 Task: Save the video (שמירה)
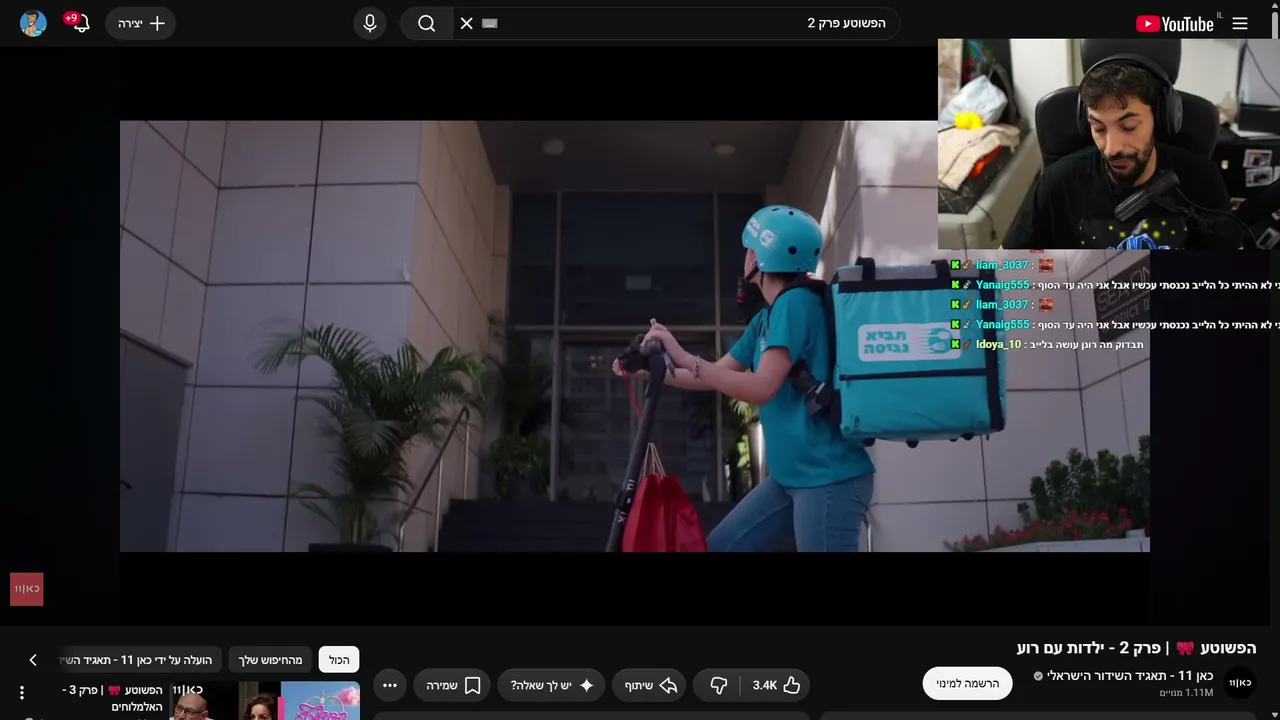click(453, 685)
